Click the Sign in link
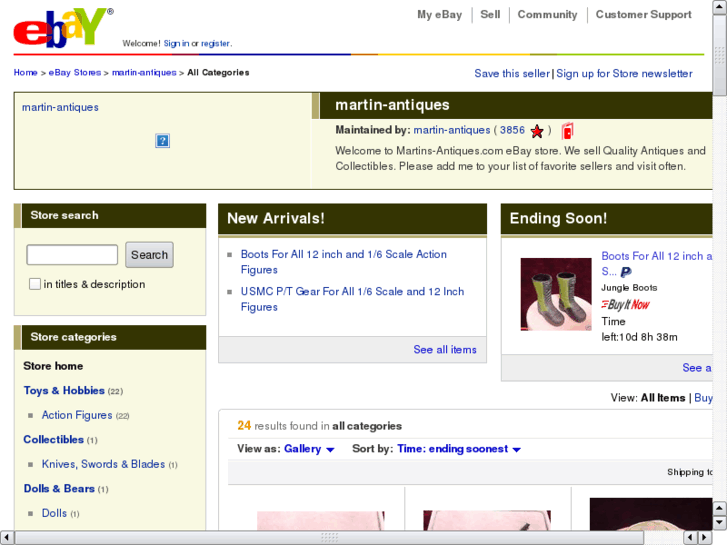The height and width of the screenshot is (545, 727). point(176,43)
